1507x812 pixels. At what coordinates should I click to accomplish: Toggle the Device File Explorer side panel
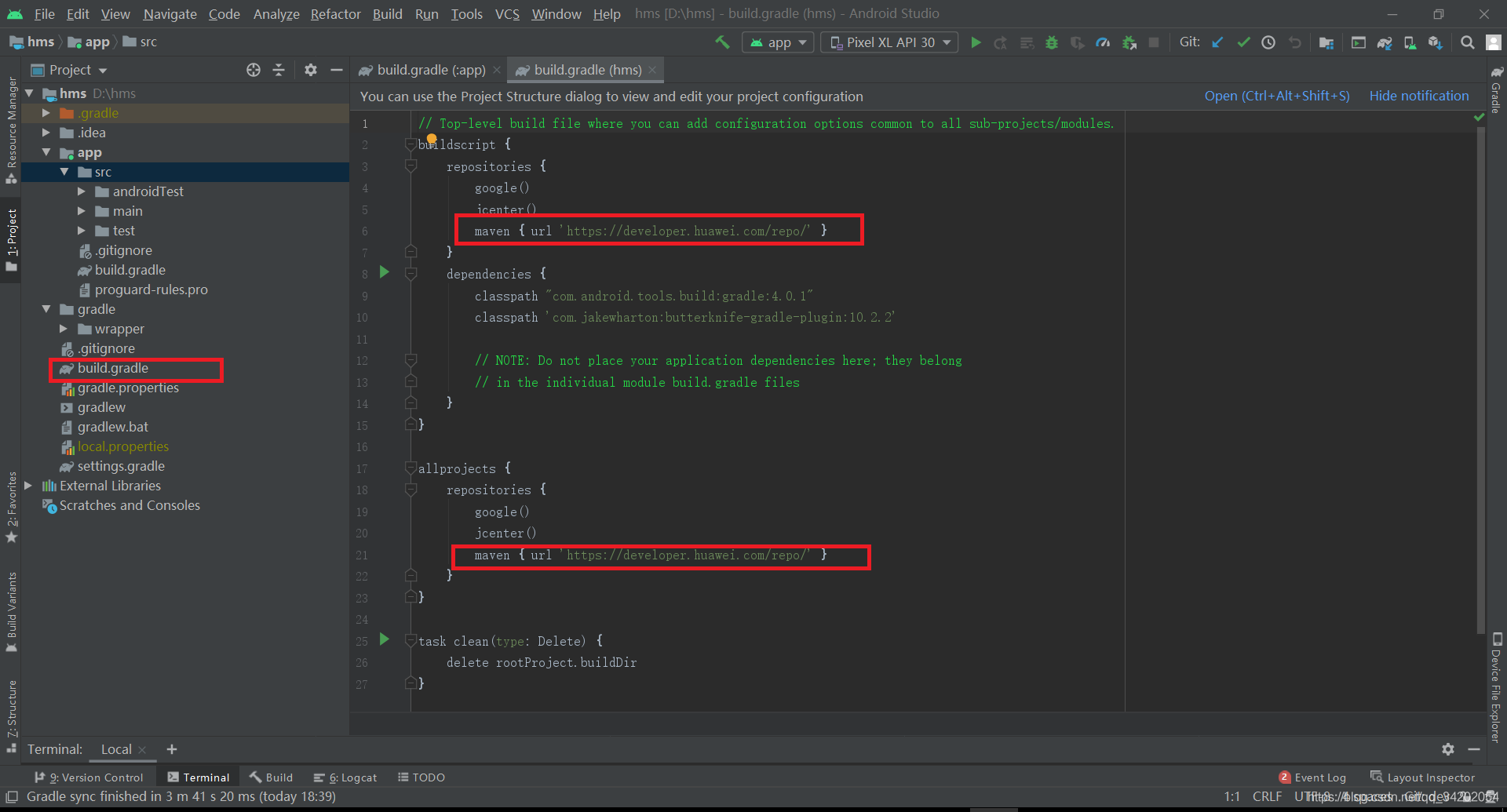point(1496,687)
